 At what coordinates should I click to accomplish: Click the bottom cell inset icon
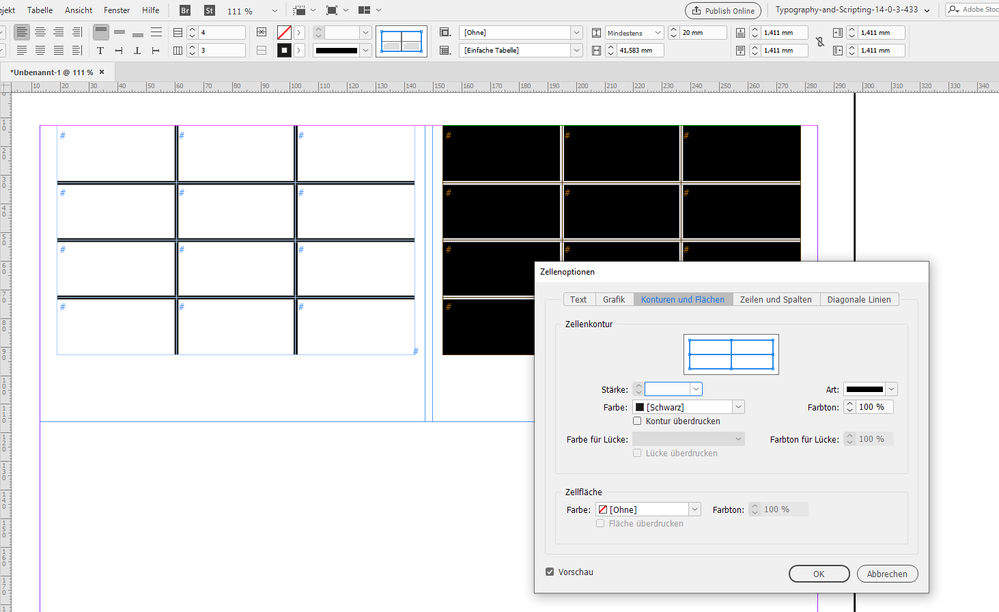(740, 50)
